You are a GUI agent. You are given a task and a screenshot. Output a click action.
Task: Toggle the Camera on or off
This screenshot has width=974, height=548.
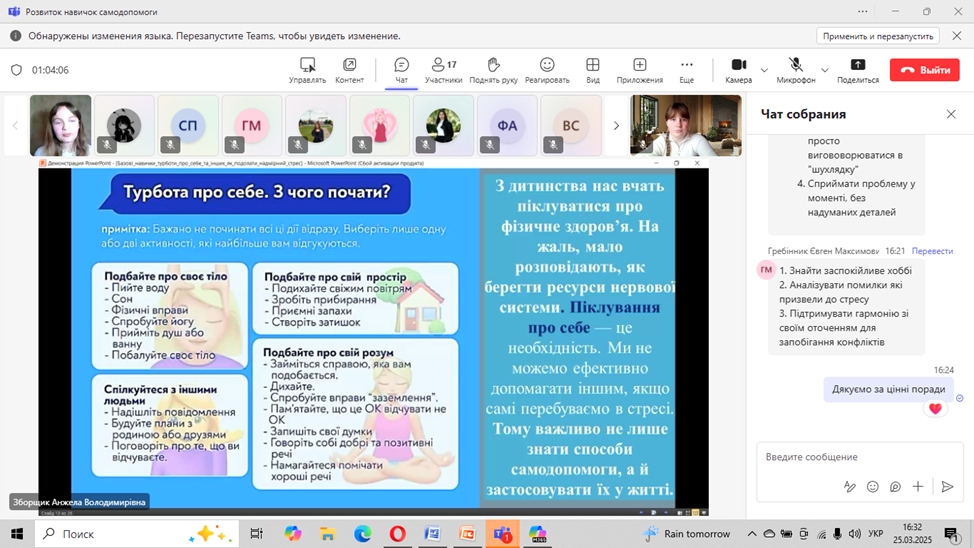click(x=738, y=66)
